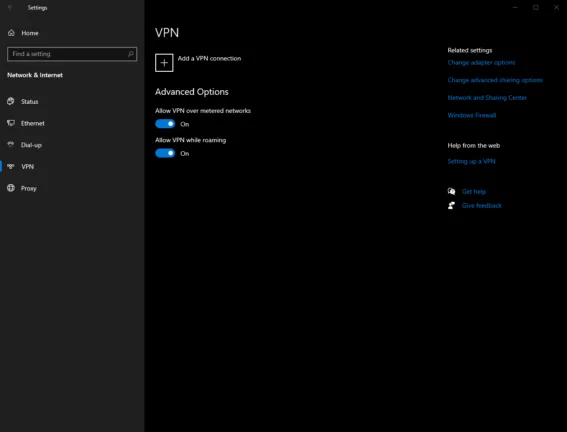Toggle Allow VPN while roaming

click(x=165, y=153)
